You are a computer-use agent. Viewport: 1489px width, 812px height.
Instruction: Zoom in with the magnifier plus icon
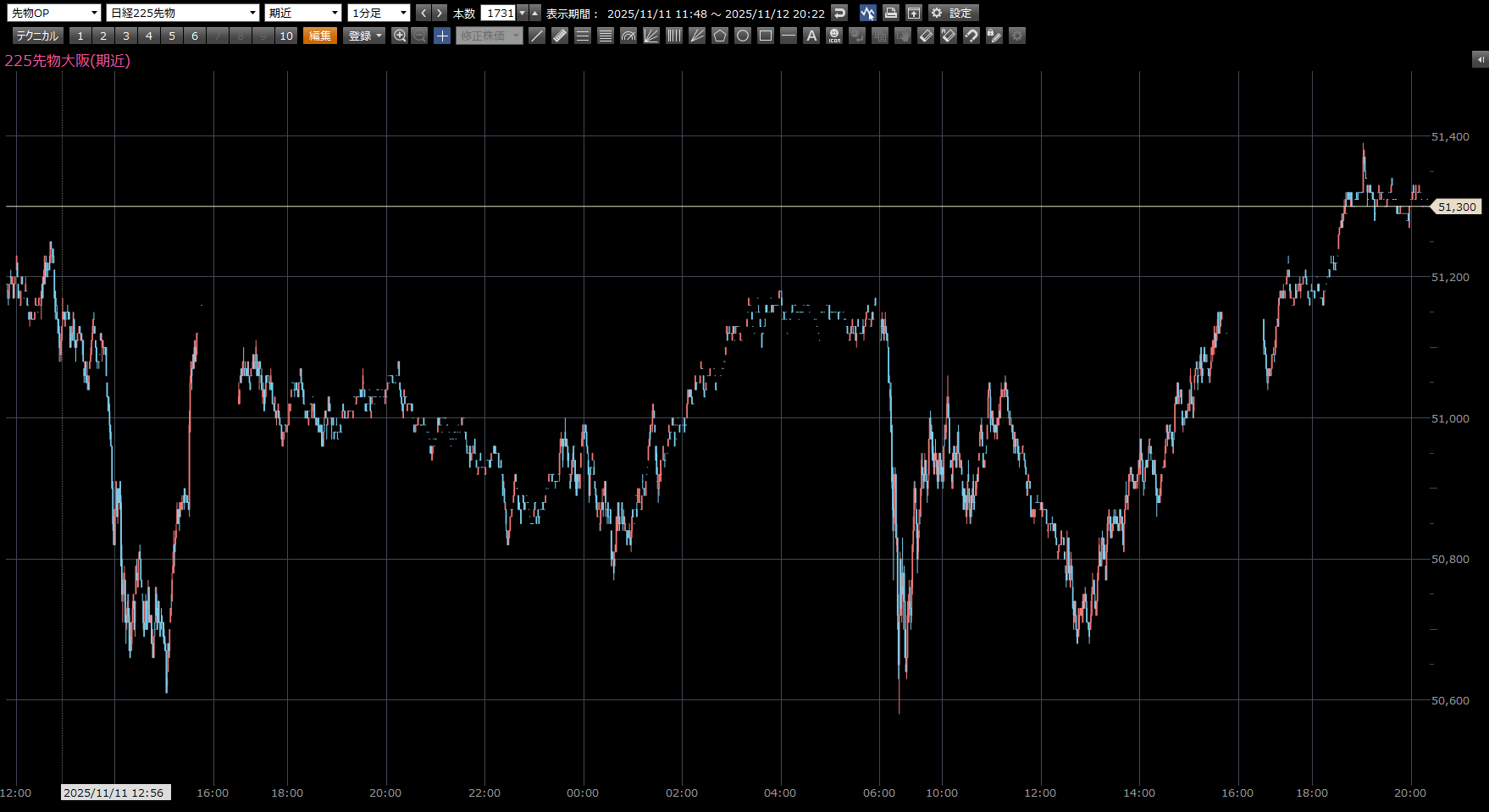[400, 36]
